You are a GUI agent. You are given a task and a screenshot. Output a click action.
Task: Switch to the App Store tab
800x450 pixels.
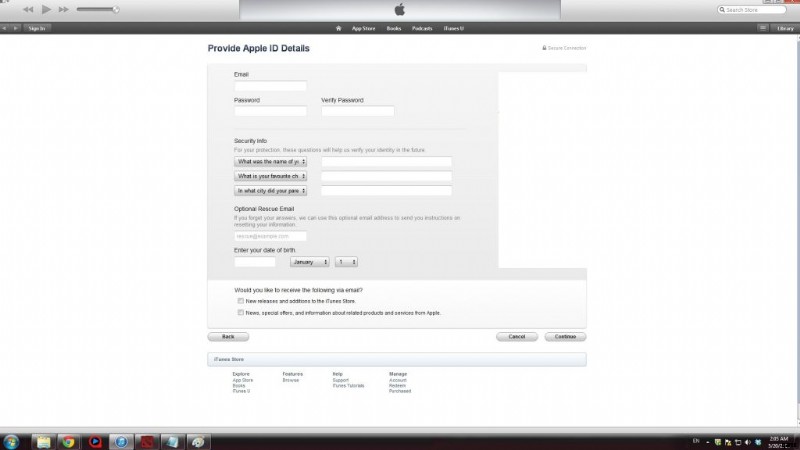coord(363,28)
